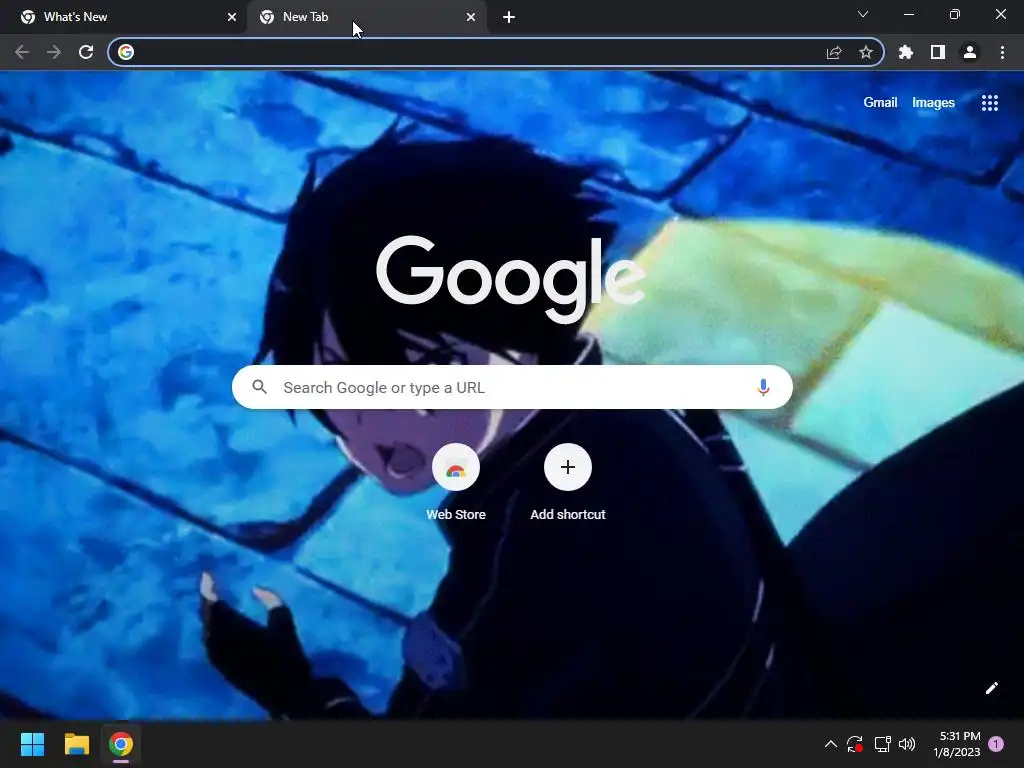Click the Google icon in address bar
The image size is (1024, 768).
pos(126,52)
